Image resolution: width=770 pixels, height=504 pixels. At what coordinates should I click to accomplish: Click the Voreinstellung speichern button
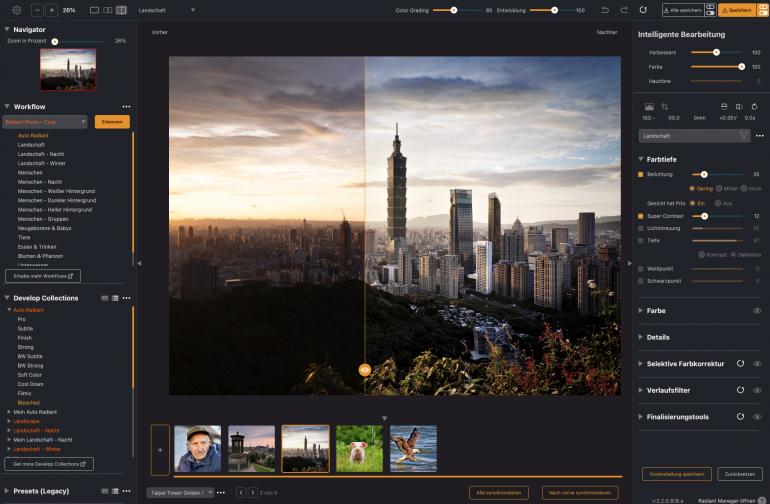(676, 473)
